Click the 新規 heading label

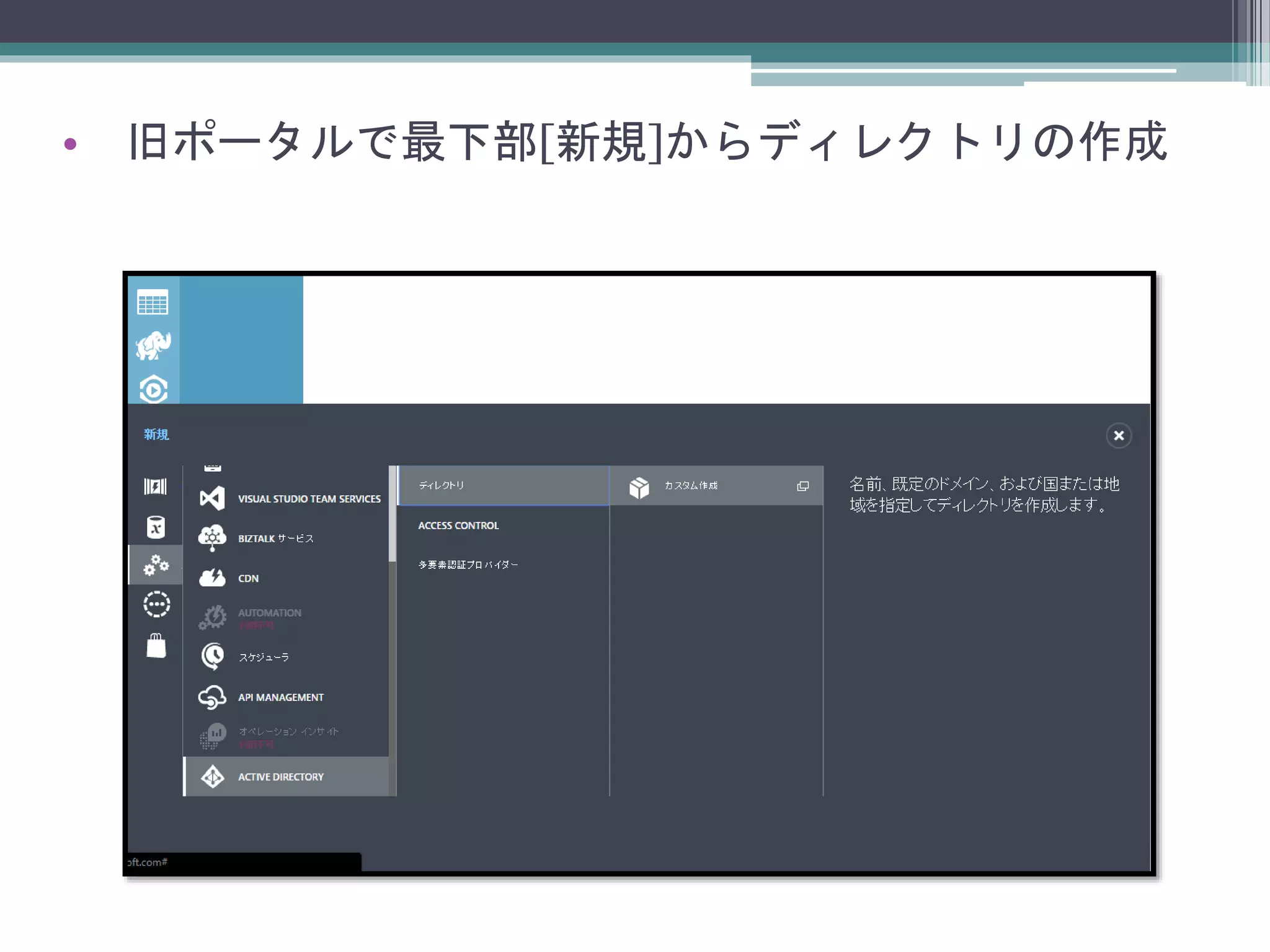156,434
